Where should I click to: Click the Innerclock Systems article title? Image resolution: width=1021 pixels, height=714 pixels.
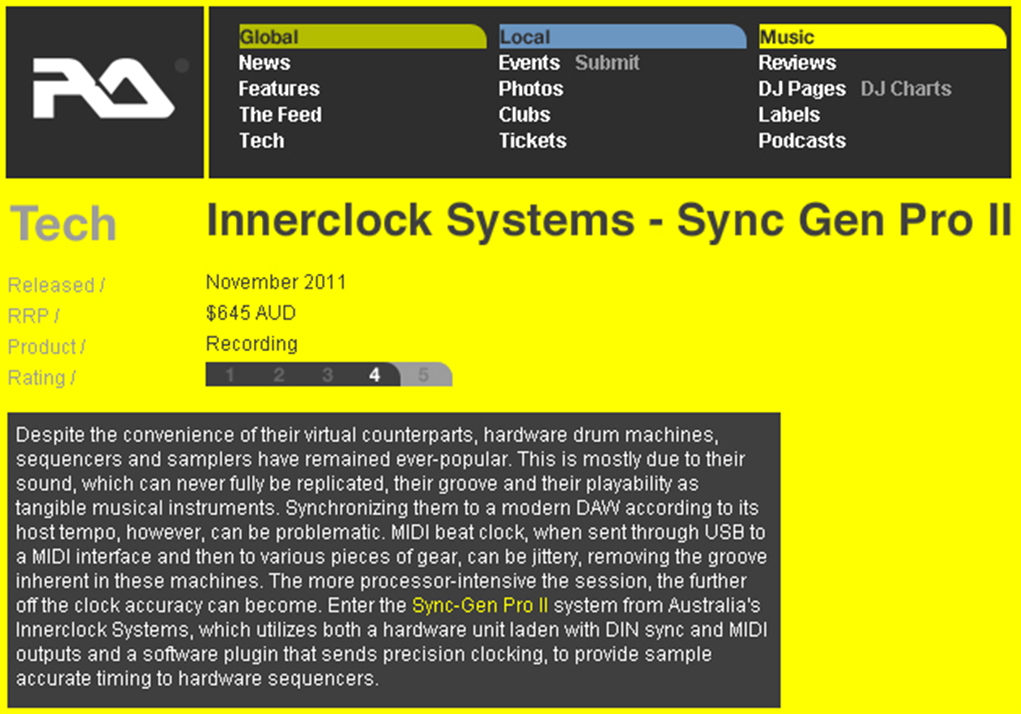point(609,219)
